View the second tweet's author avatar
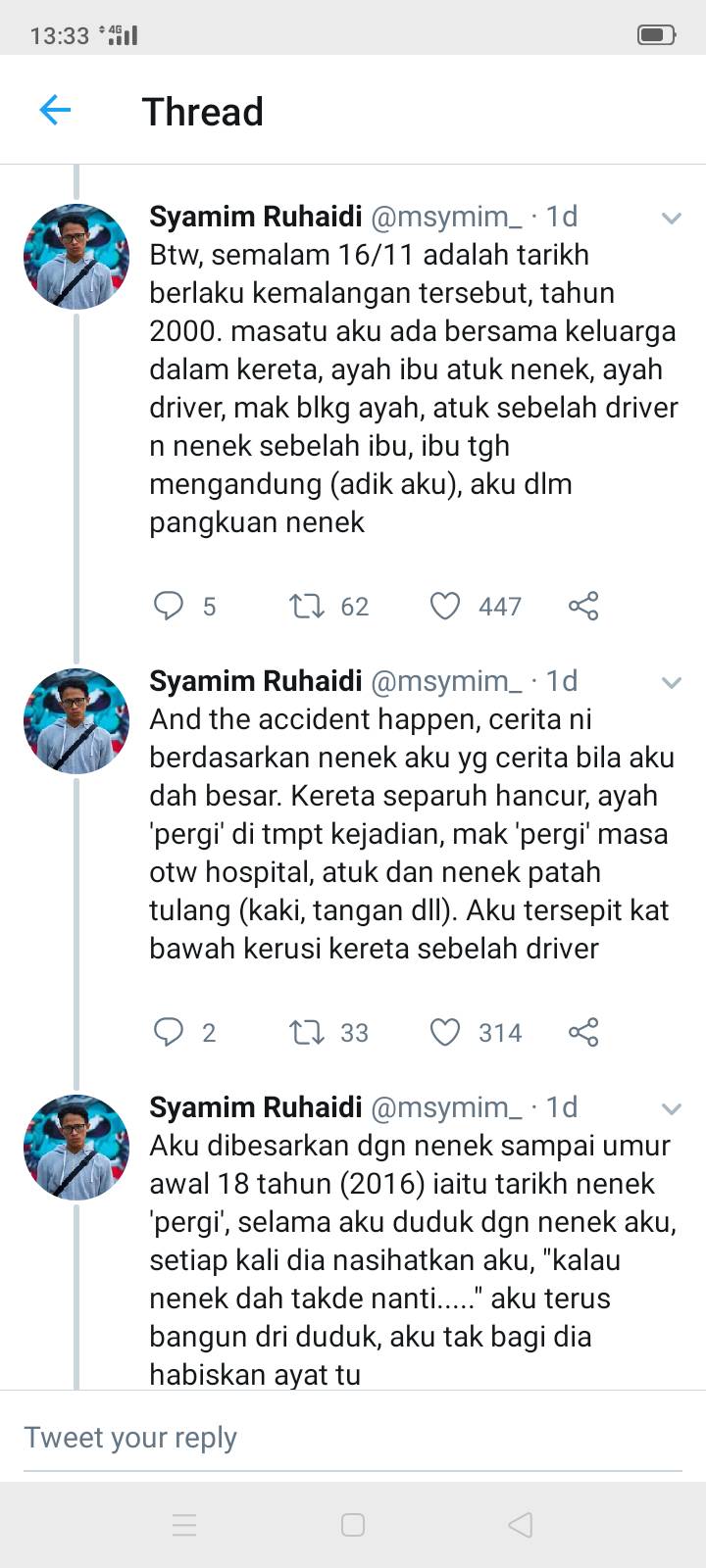The image size is (706, 1568). coord(76,721)
